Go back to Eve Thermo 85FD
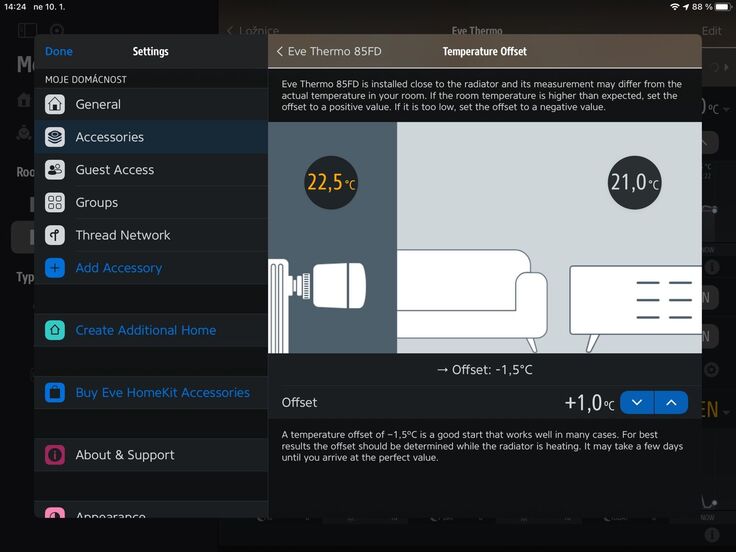This screenshot has width=736, height=552. tap(329, 51)
